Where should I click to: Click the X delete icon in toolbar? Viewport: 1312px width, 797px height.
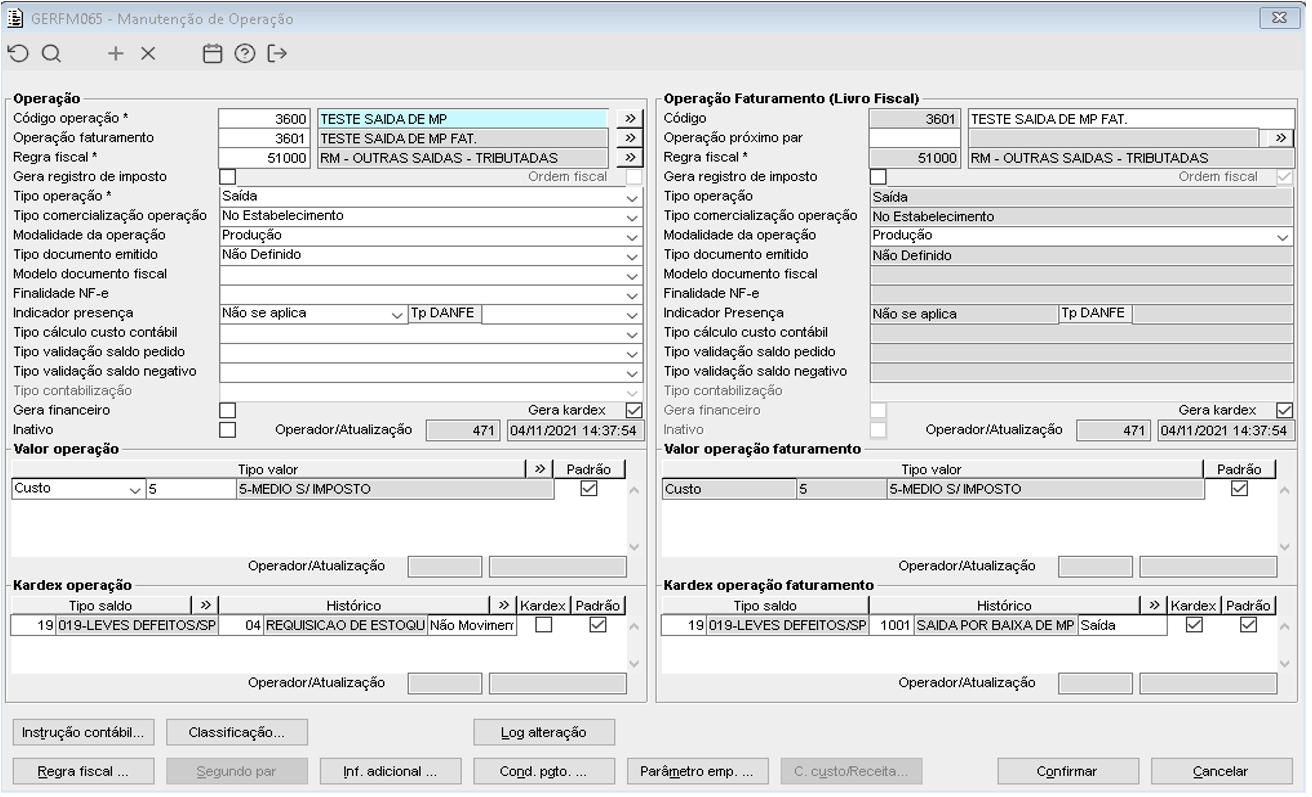tap(148, 54)
